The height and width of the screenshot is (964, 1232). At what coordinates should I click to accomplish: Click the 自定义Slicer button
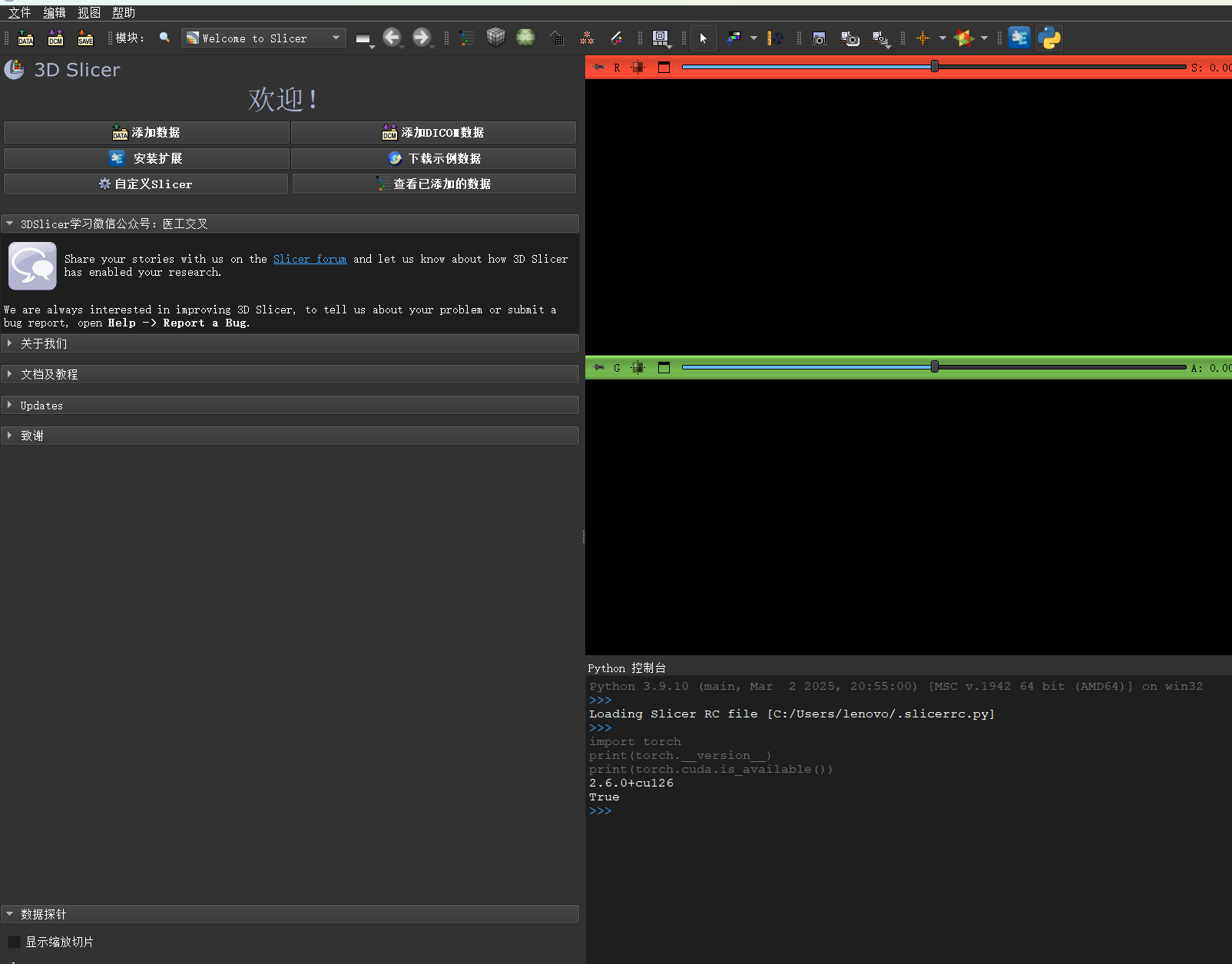146,184
